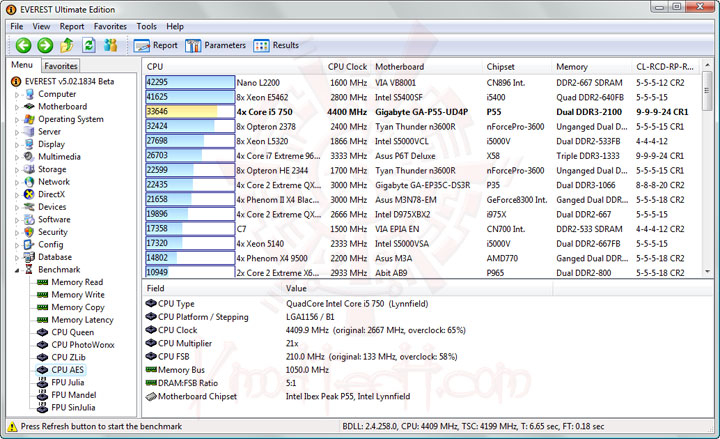This screenshot has height=439, width=720.
Task: Select FPU SinJulia benchmark
Action: tap(73, 407)
